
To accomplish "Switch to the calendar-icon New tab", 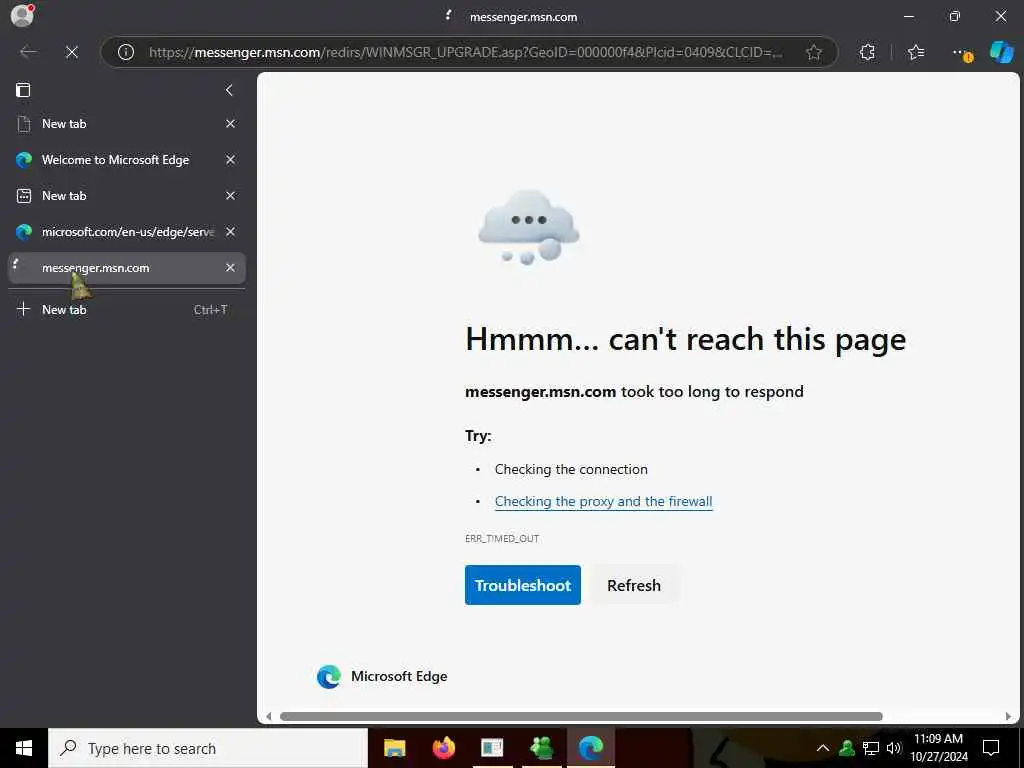I will 127,196.
